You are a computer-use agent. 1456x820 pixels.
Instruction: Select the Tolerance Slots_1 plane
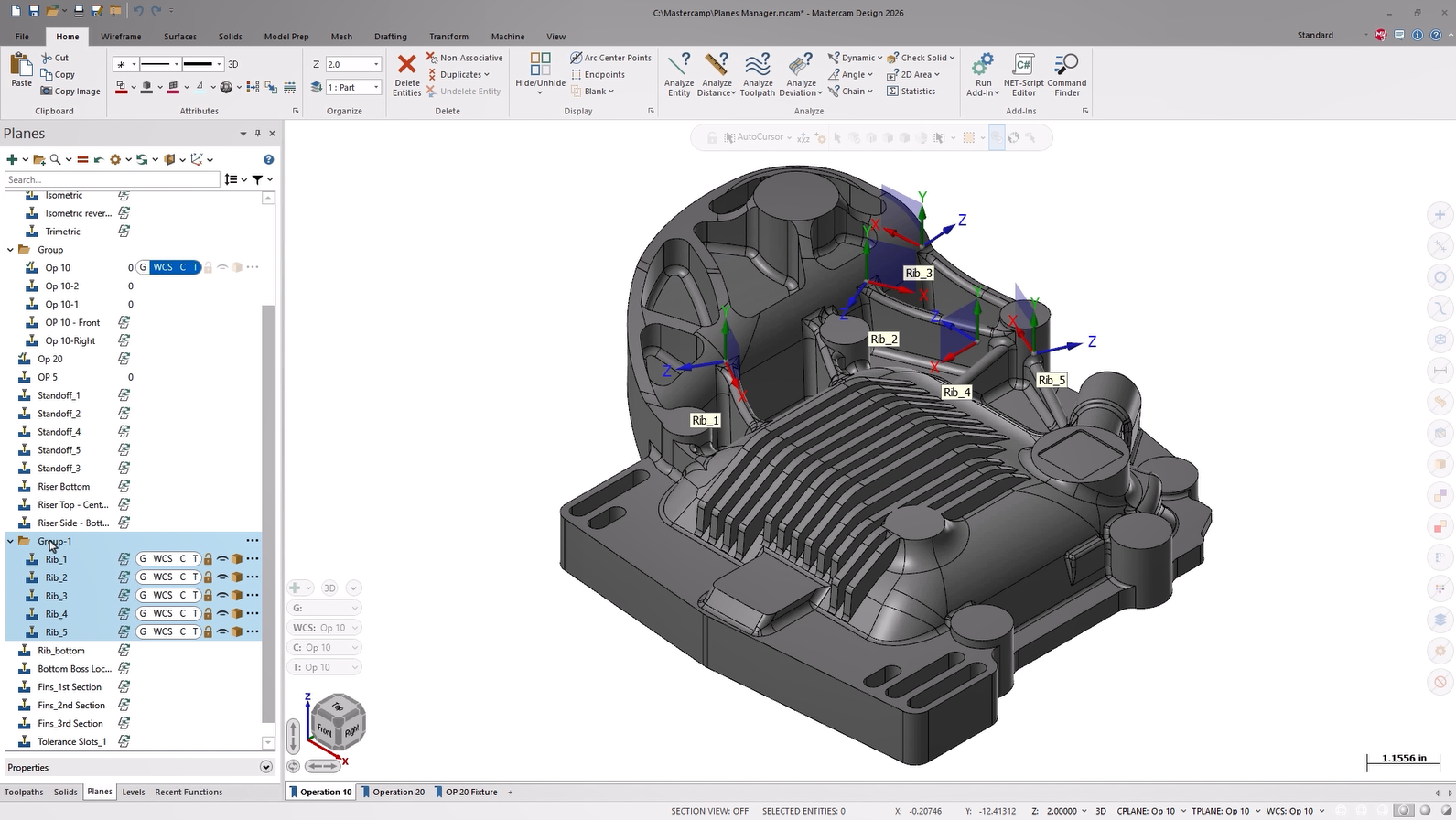pos(71,741)
